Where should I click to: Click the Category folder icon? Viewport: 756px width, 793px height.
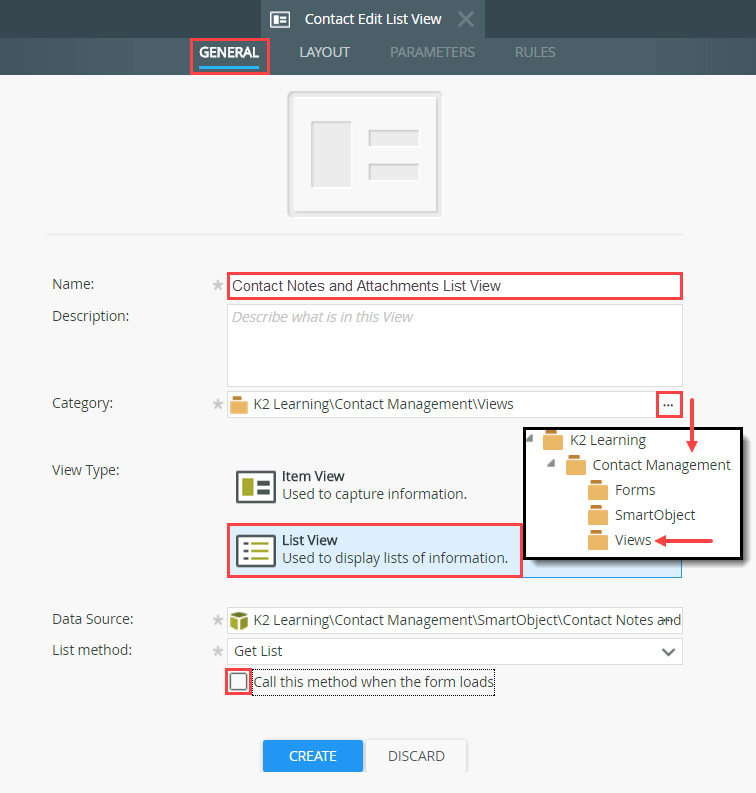[x=239, y=405]
